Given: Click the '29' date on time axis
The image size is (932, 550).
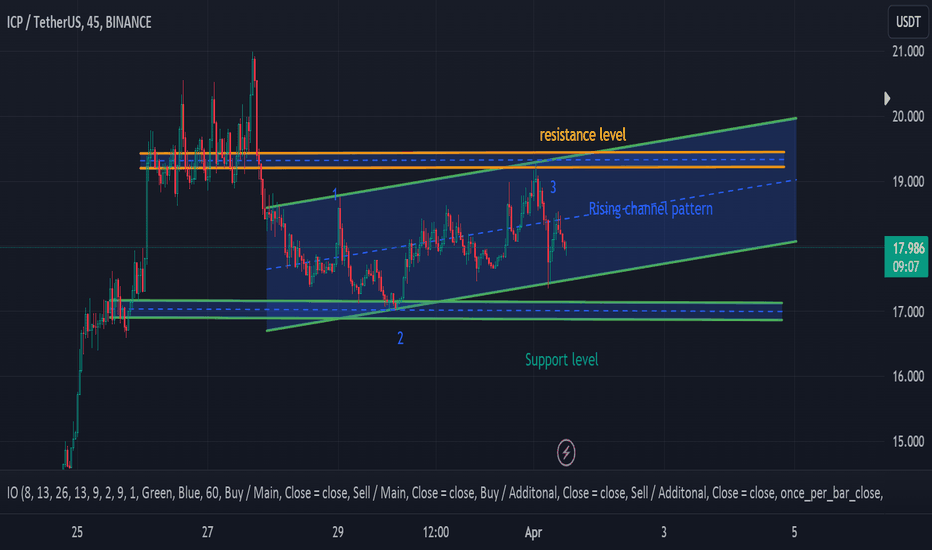Looking at the screenshot, I should pos(338,532).
